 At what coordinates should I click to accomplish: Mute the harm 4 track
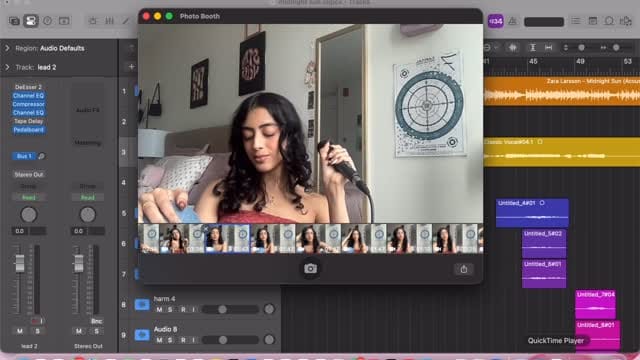click(159, 309)
